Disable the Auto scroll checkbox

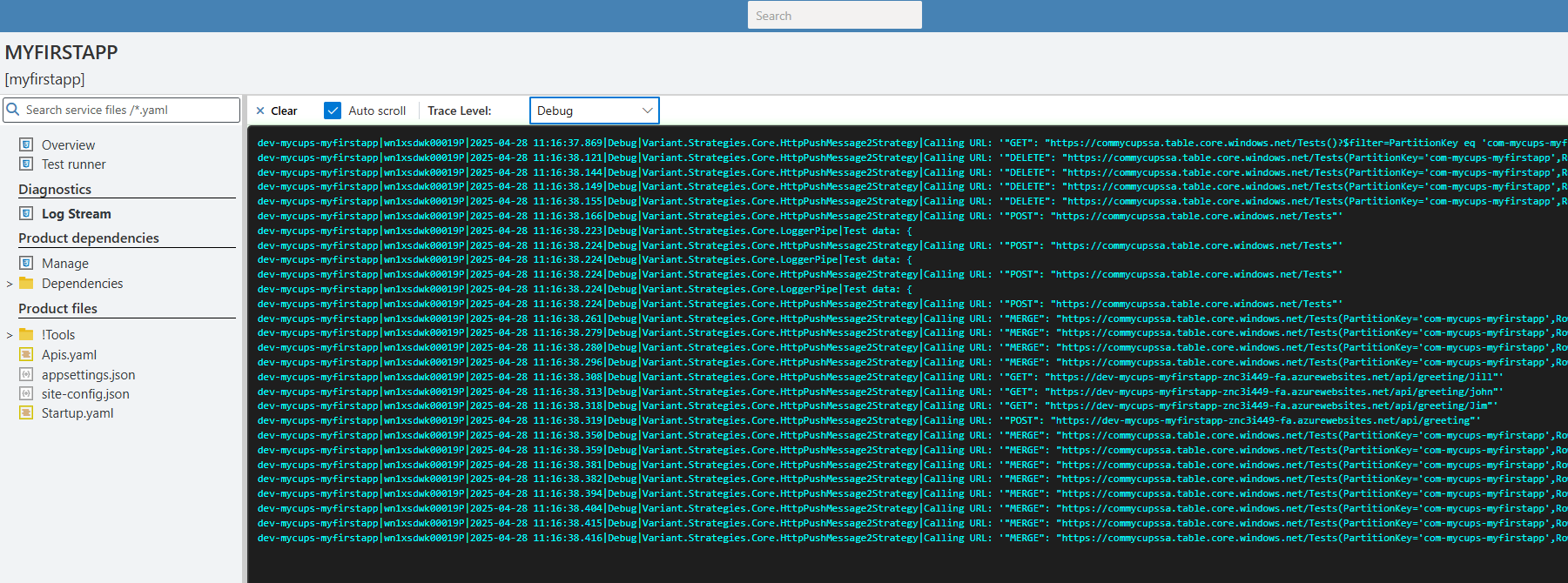tap(333, 111)
